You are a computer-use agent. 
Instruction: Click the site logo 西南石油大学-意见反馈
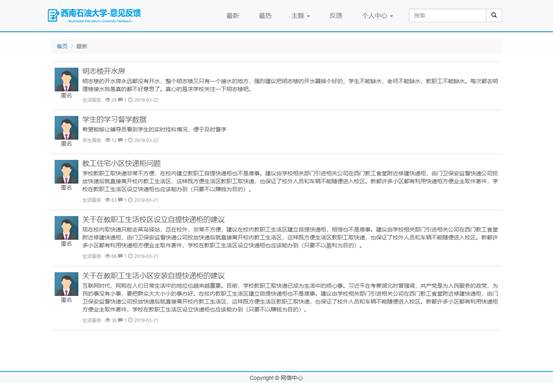tap(94, 15)
